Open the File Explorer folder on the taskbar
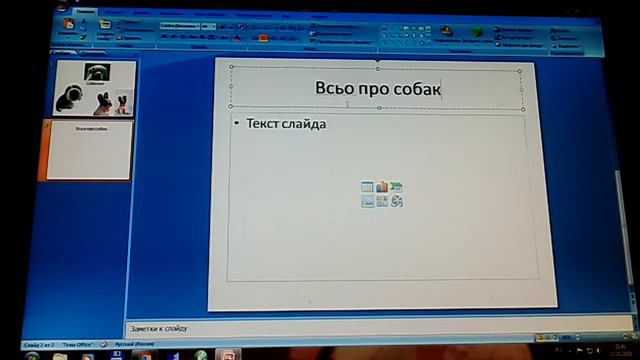 click(60, 356)
